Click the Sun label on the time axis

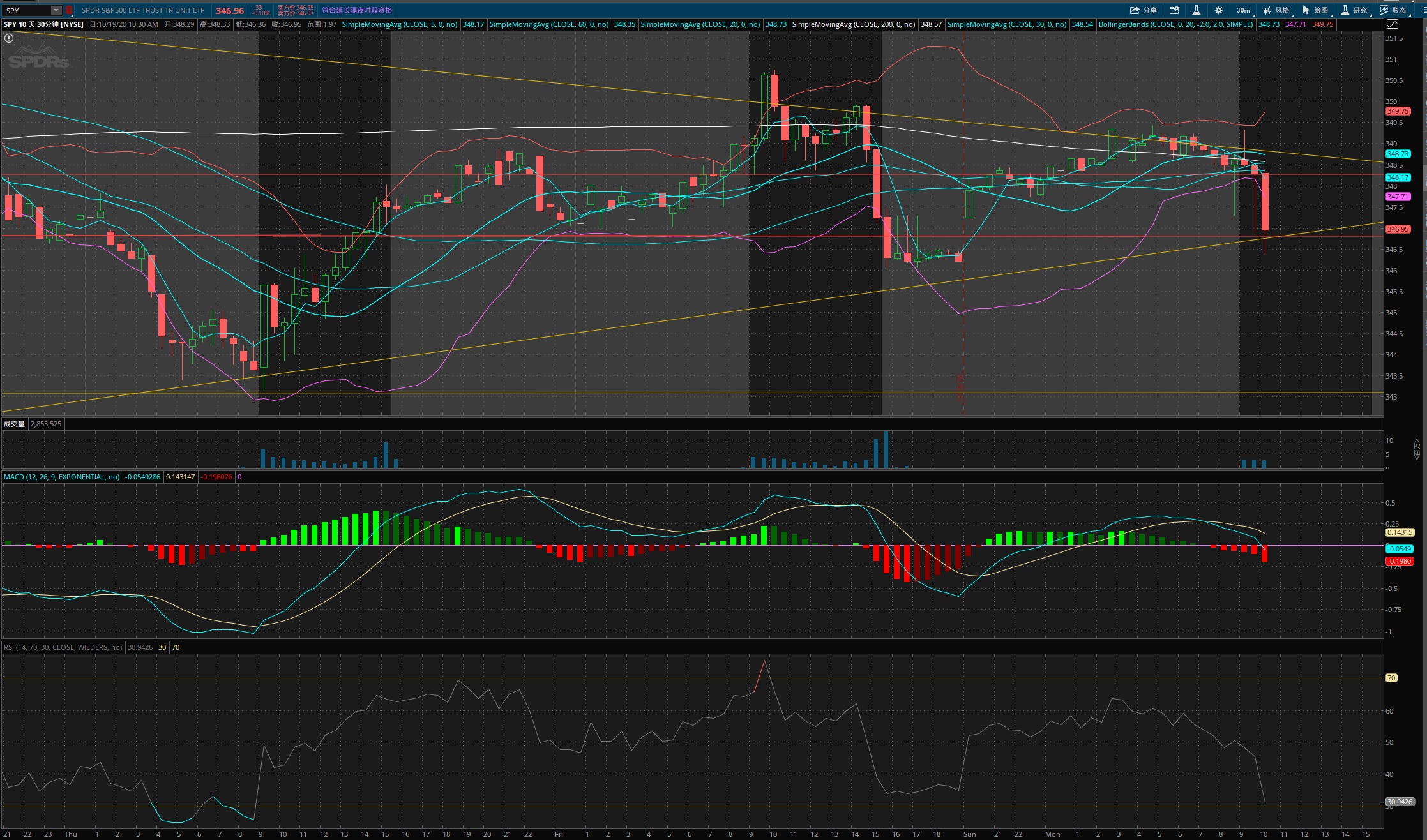969,834
